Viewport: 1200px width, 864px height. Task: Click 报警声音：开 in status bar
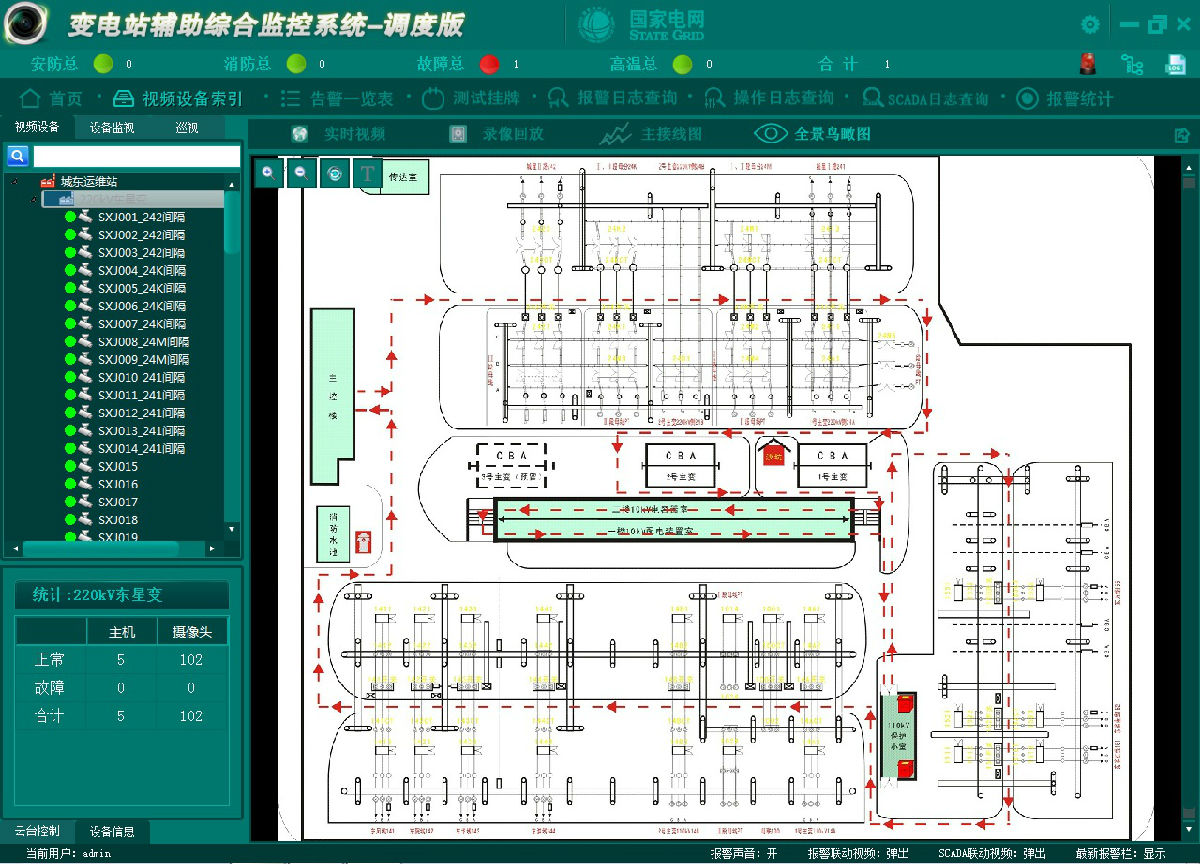(x=744, y=854)
